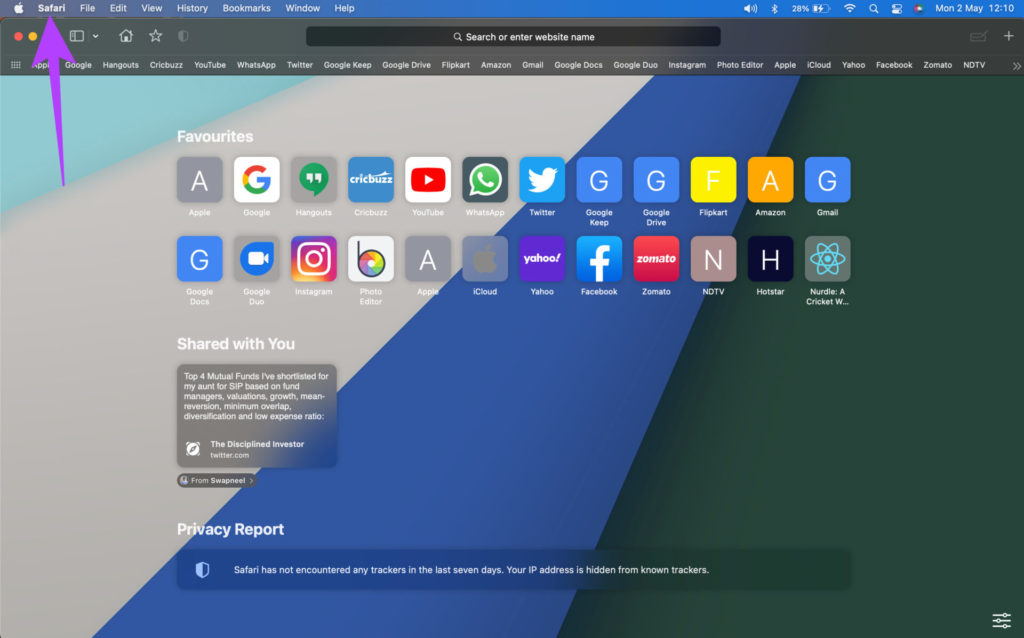Click the grid icon in Favourites bar
The height and width of the screenshot is (638, 1024).
click(x=16, y=65)
